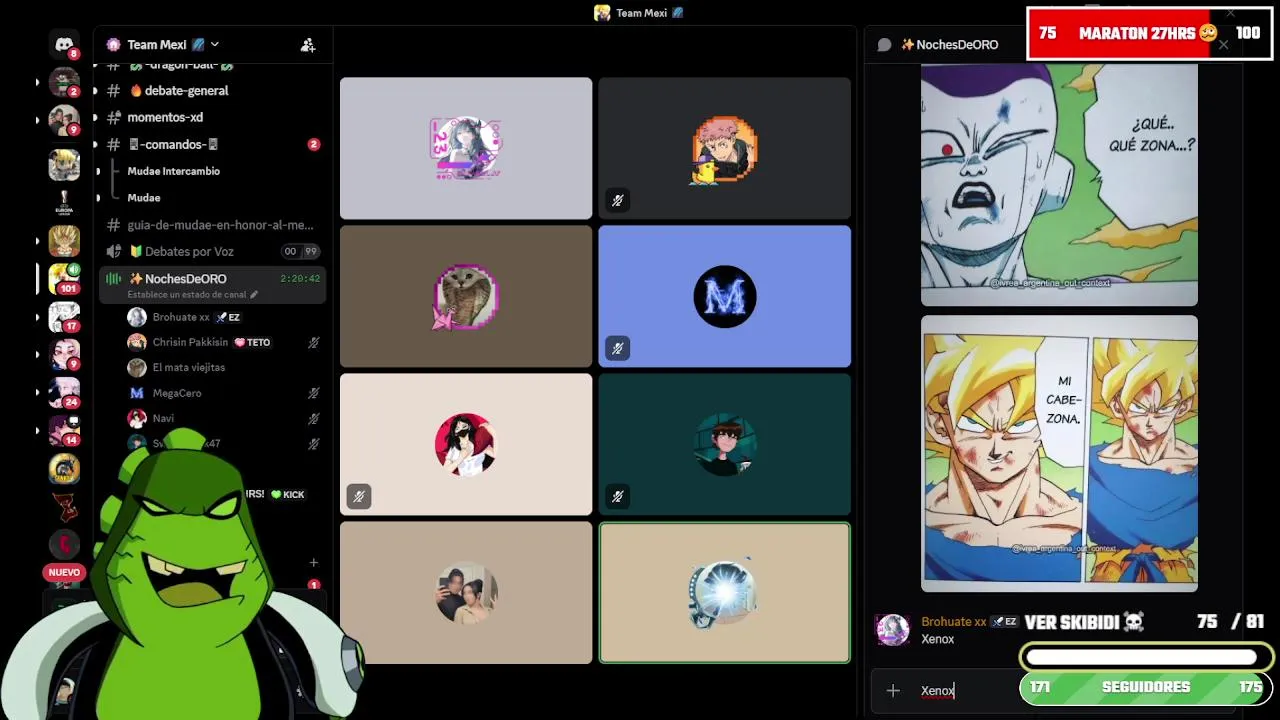This screenshot has height=720, width=1280.
Task: Click the edit channel status pencil icon
Action: pos(254,295)
